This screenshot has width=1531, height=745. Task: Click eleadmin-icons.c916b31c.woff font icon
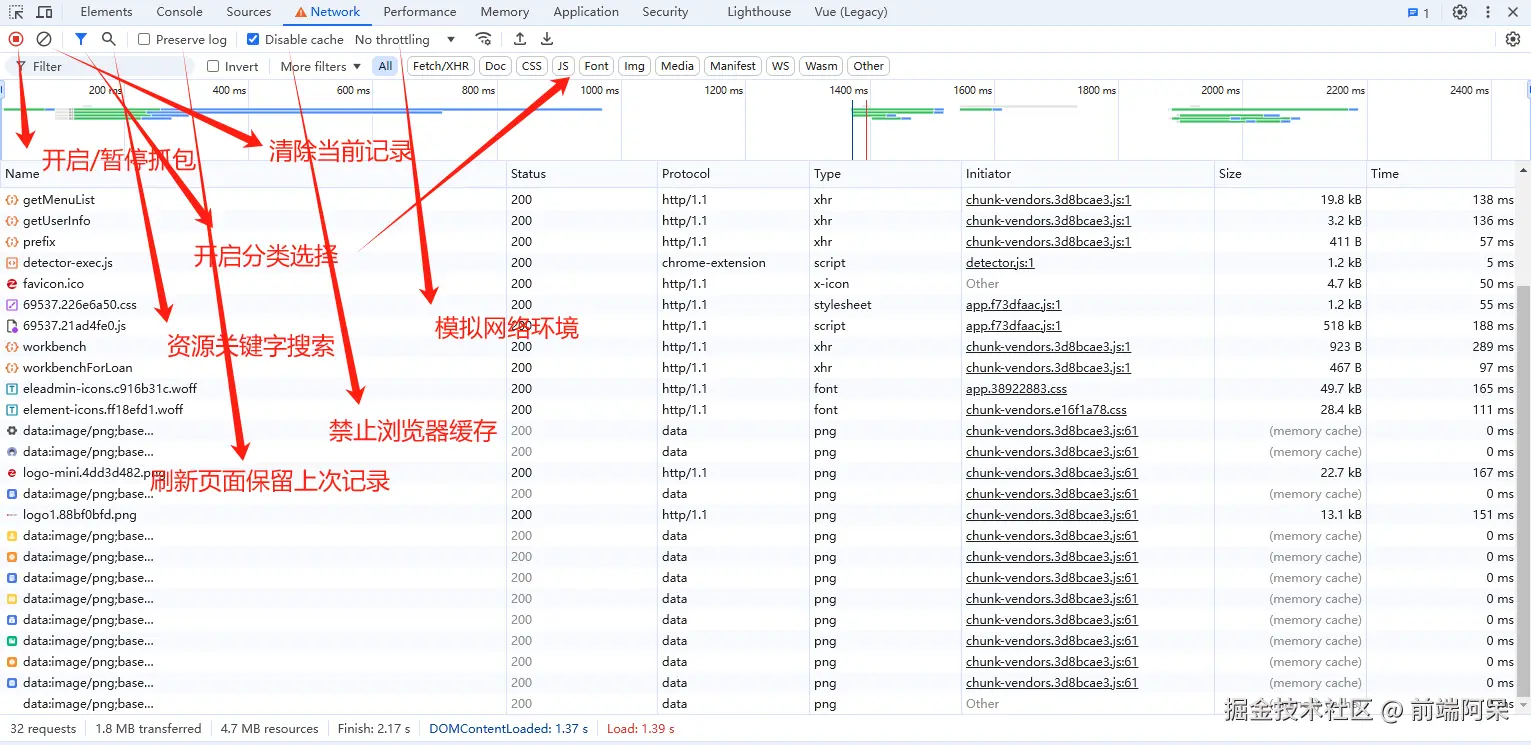(12, 389)
